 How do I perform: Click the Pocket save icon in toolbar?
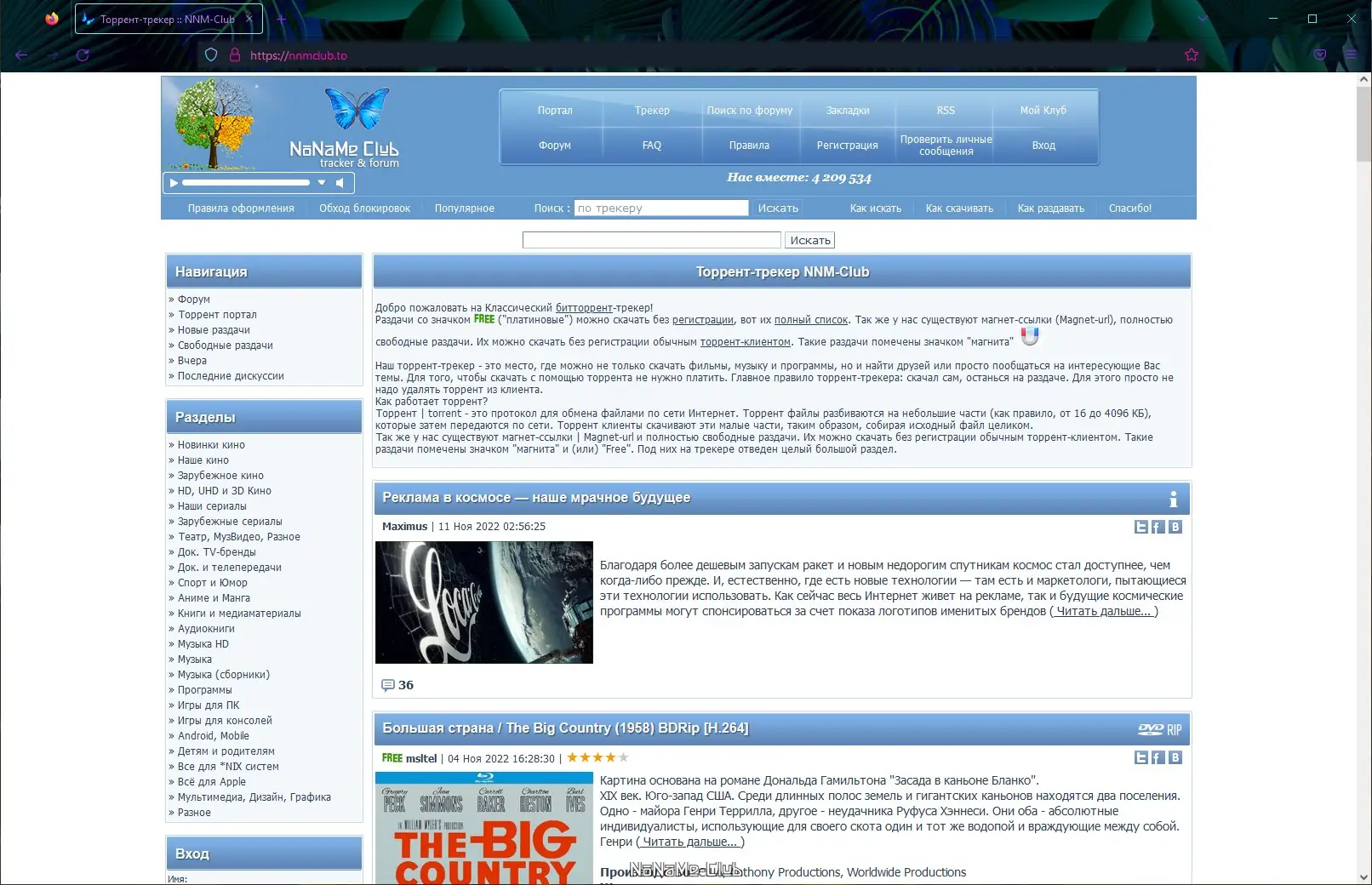coord(1320,54)
